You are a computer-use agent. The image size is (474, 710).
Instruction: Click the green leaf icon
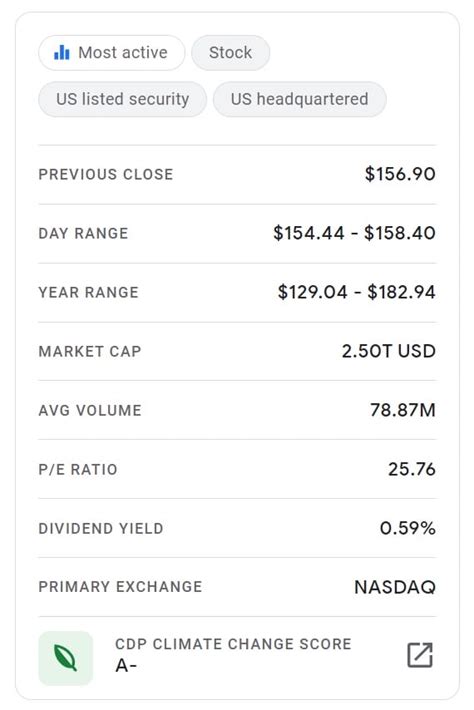66,658
